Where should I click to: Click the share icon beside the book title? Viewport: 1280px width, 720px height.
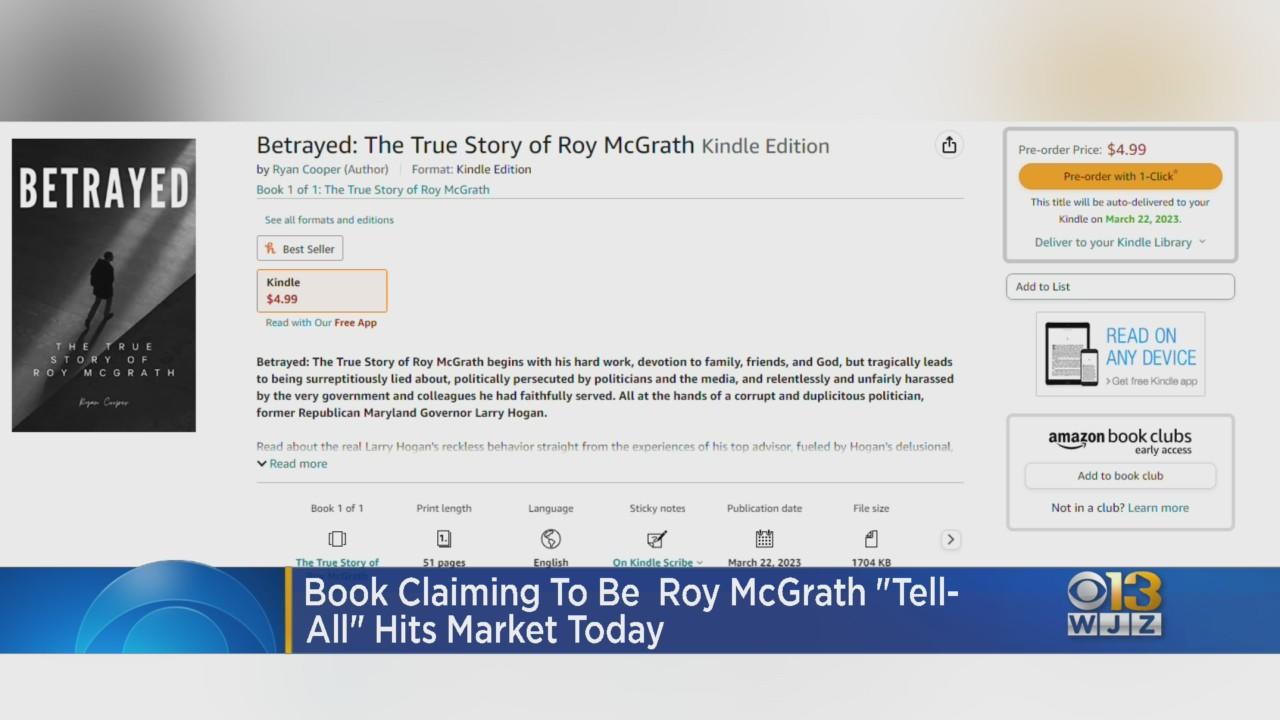click(949, 145)
